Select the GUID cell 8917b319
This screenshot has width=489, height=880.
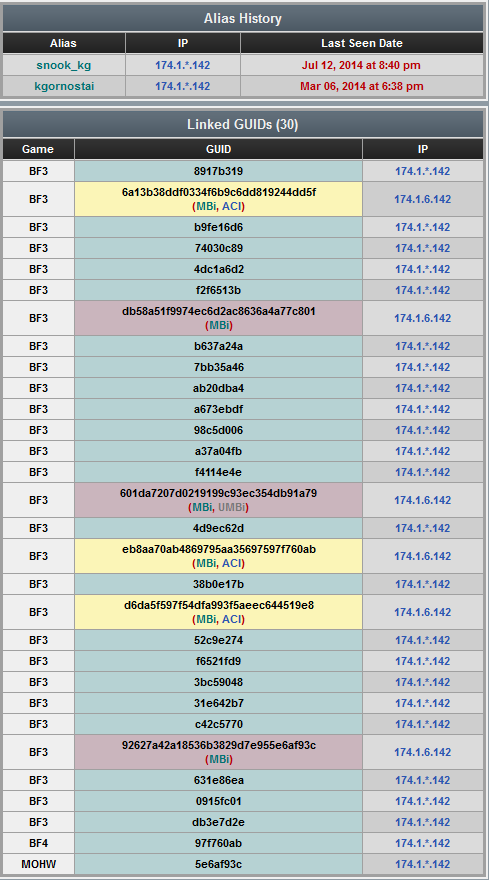click(x=218, y=171)
